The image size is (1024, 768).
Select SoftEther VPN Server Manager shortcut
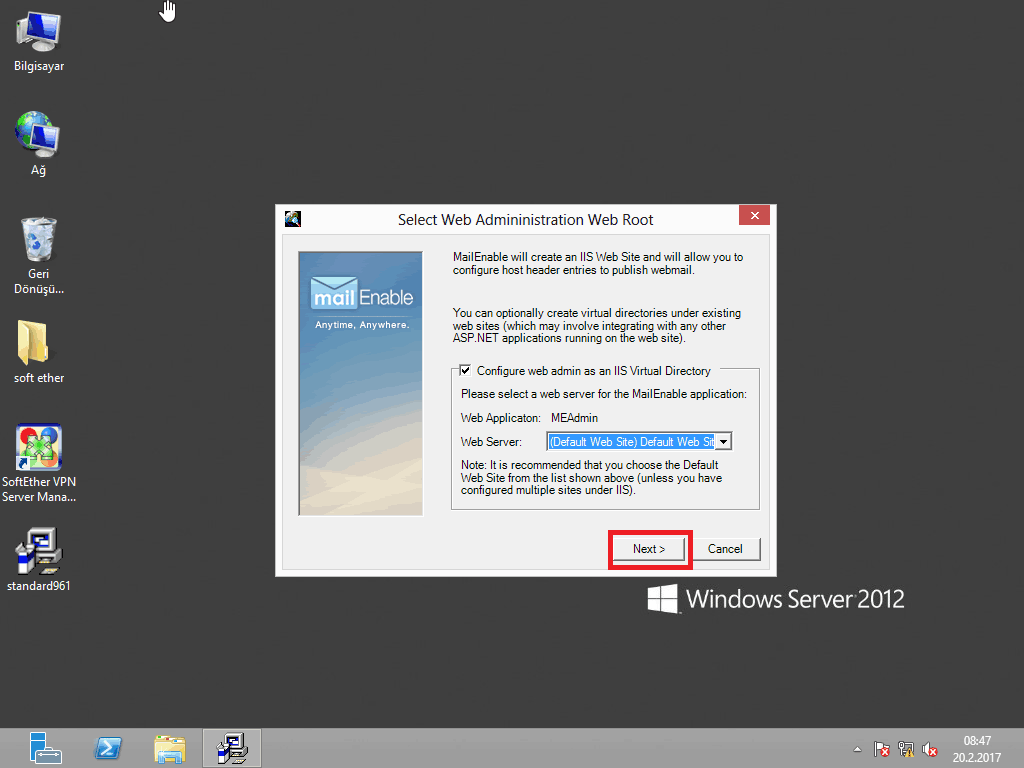tap(39, 462)
